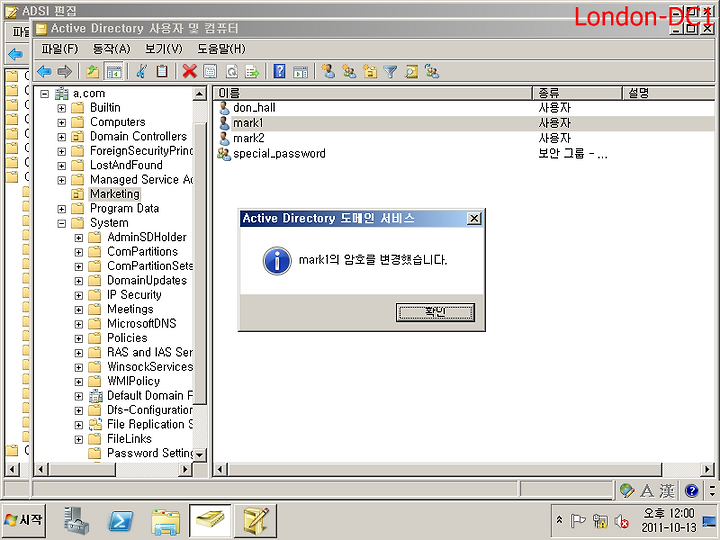Image resolution: width=720 pixels, height=540 pixels.
Task: Open the 도움말(H) menu
Action: pyautogui.click(x=221, y=49)
